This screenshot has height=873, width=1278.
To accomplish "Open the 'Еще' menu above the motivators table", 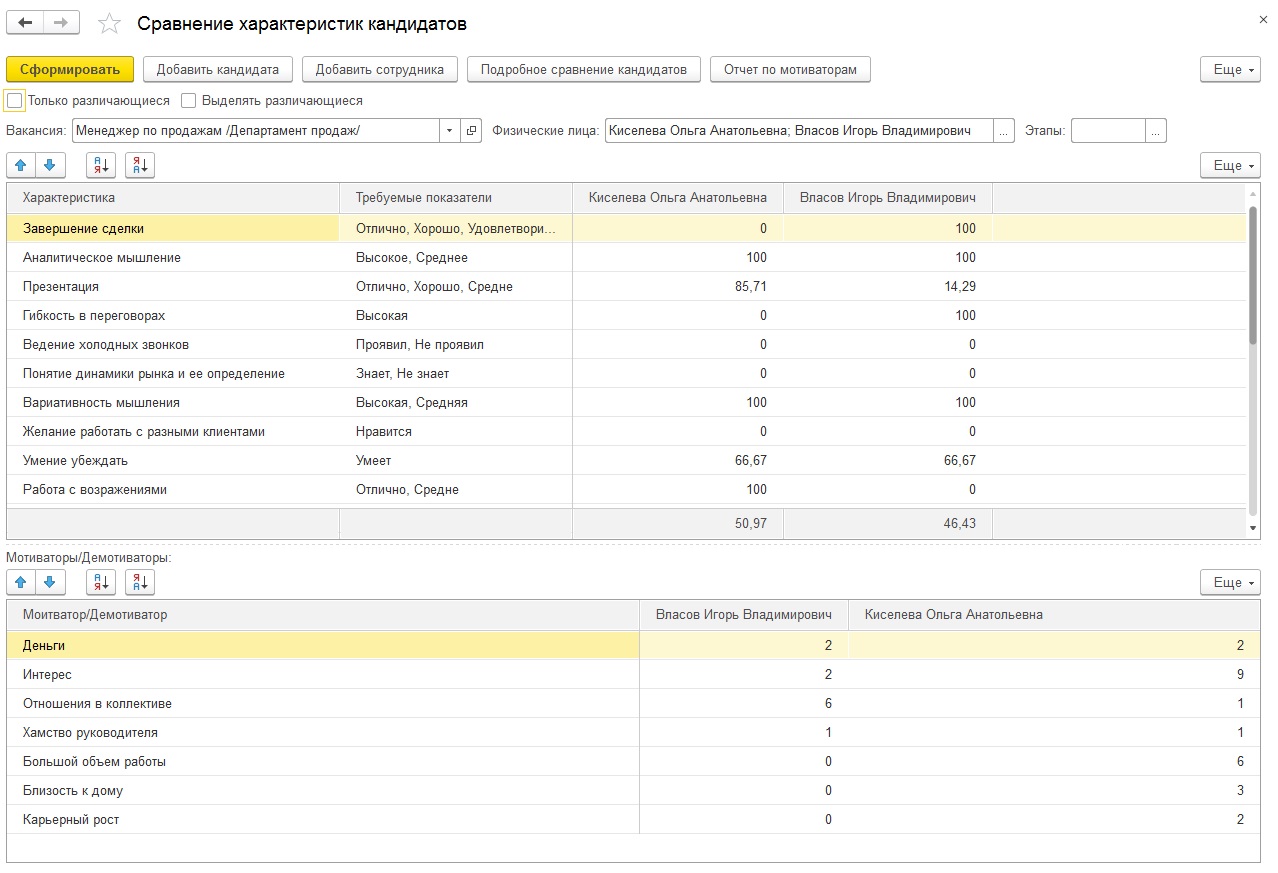I will click(1229, 583).
